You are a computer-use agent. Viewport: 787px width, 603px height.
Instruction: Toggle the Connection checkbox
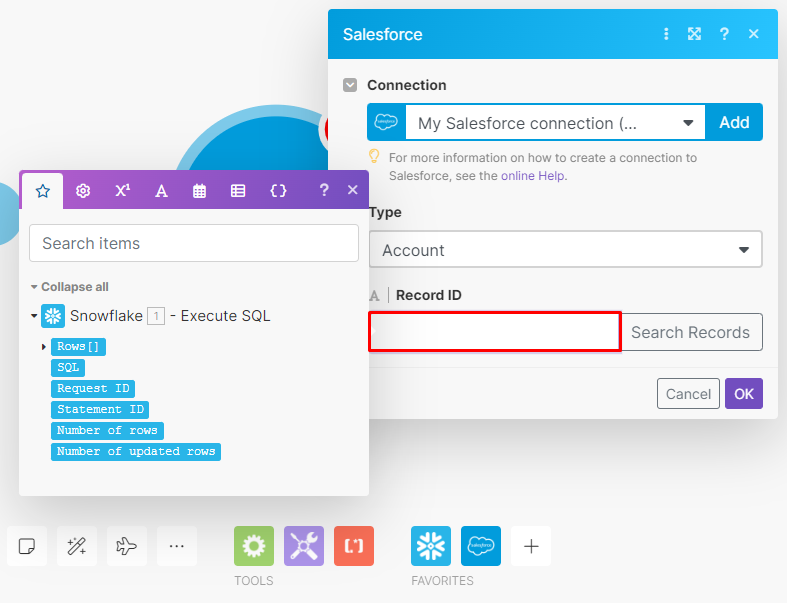pos(350,85)
